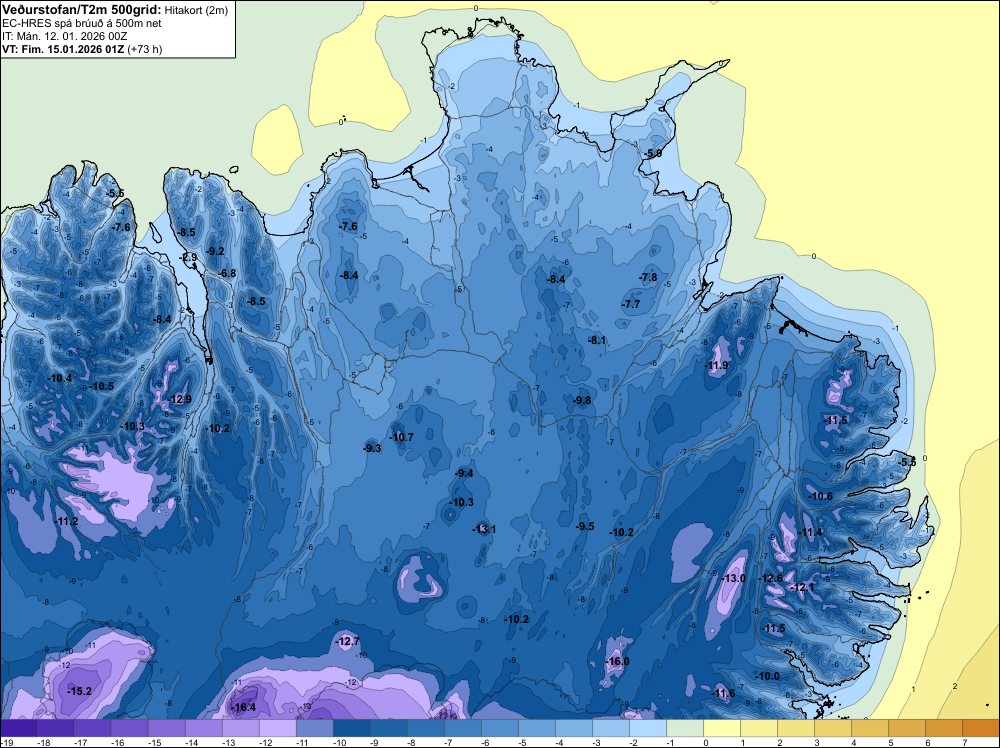This screenshot has height=748, width=1000.
Task: Click the 'IT: Mán. 12. 01. 2026 00Z' line
Action: pos(64,36)
